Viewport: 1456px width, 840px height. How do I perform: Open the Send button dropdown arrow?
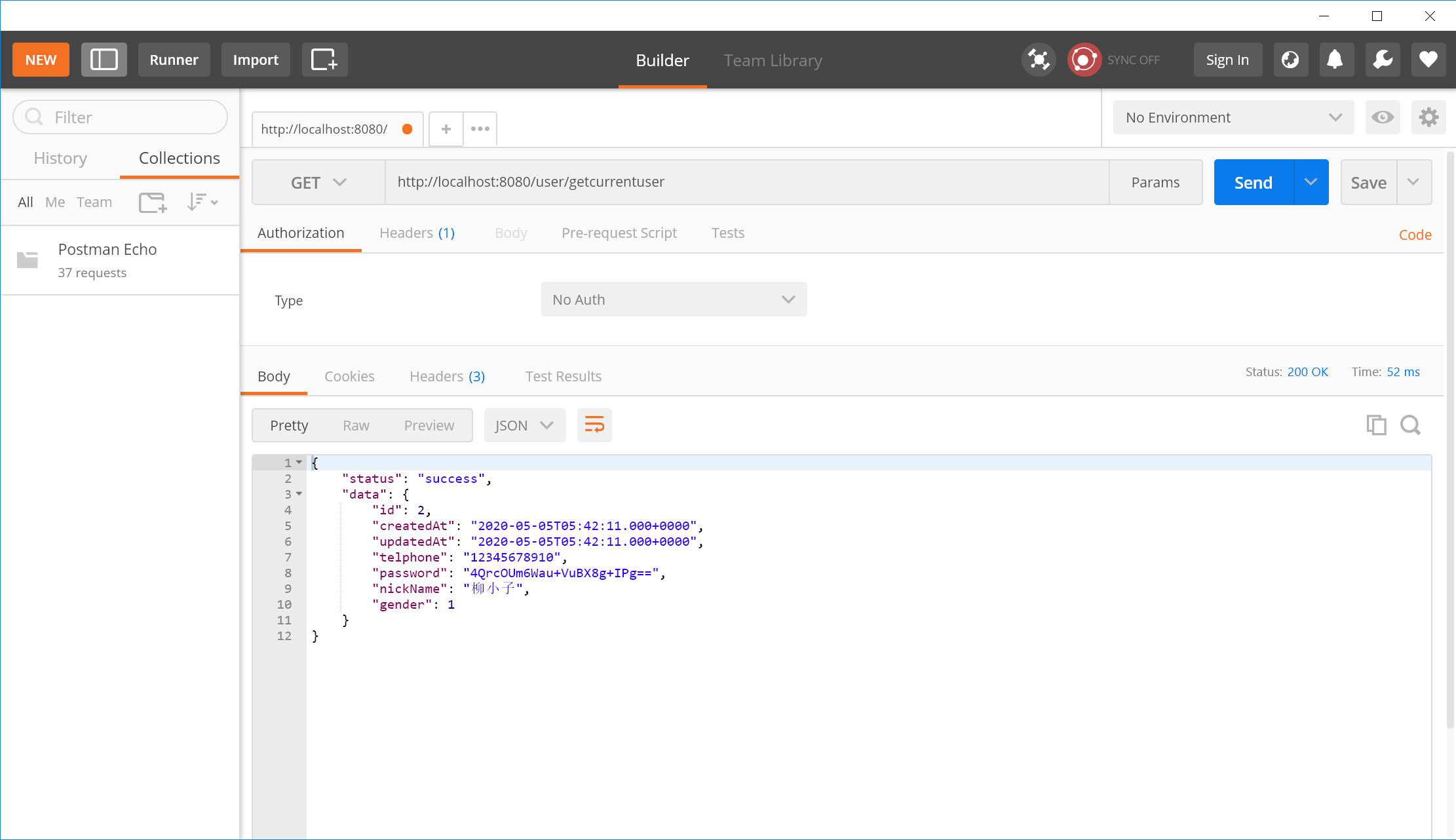pyautogui.click(x=1311, y=182)
